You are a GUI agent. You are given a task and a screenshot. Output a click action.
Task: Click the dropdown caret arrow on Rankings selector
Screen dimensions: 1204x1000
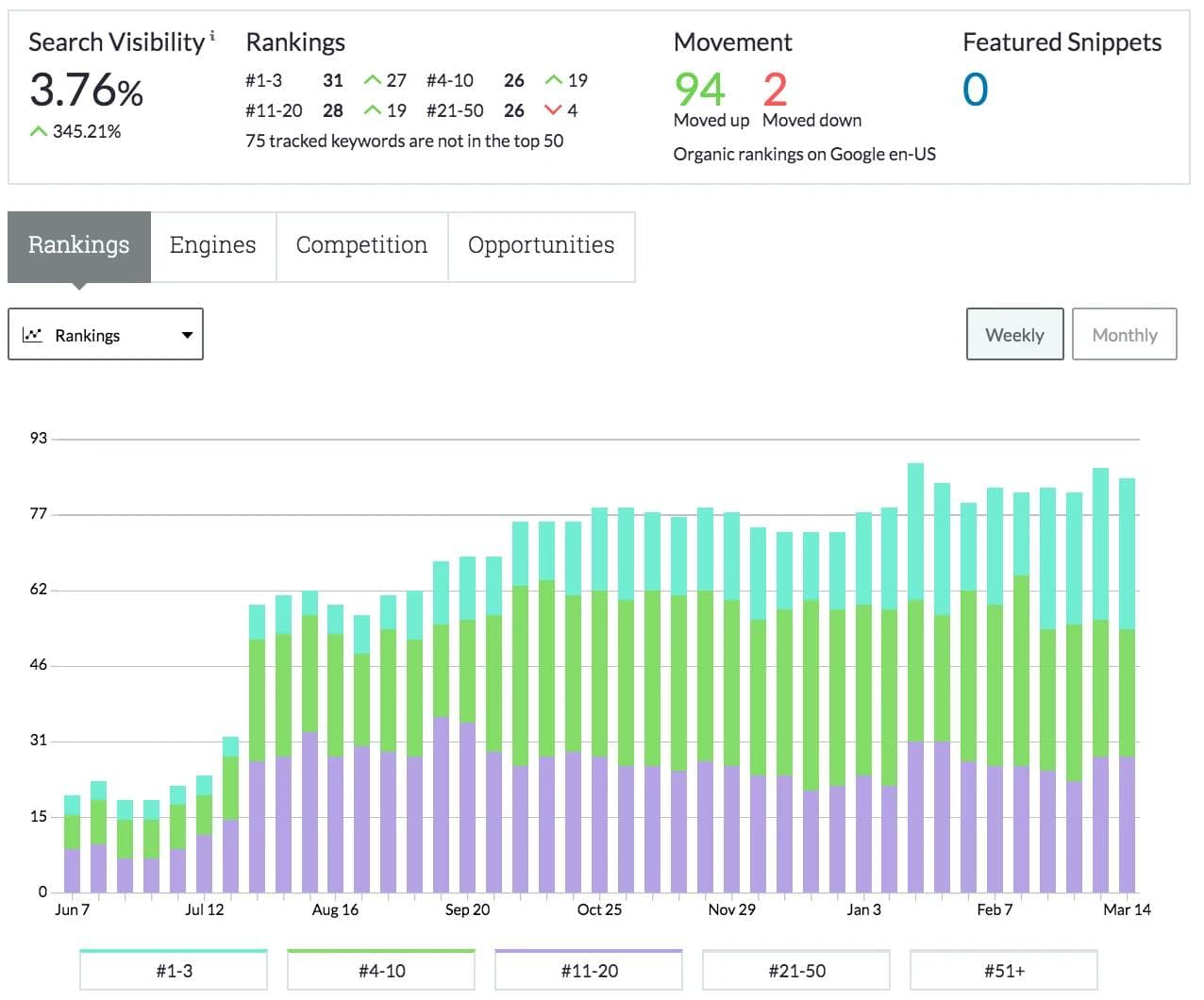point(187,335)
